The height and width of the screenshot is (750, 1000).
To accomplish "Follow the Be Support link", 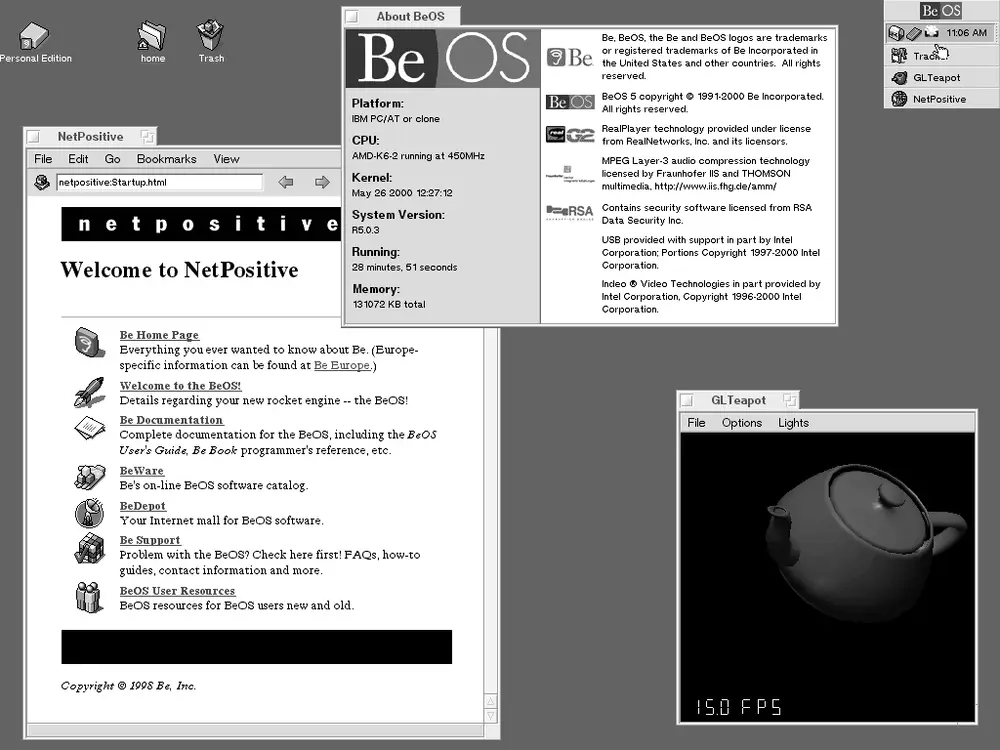I will click(x=150, y=540).
